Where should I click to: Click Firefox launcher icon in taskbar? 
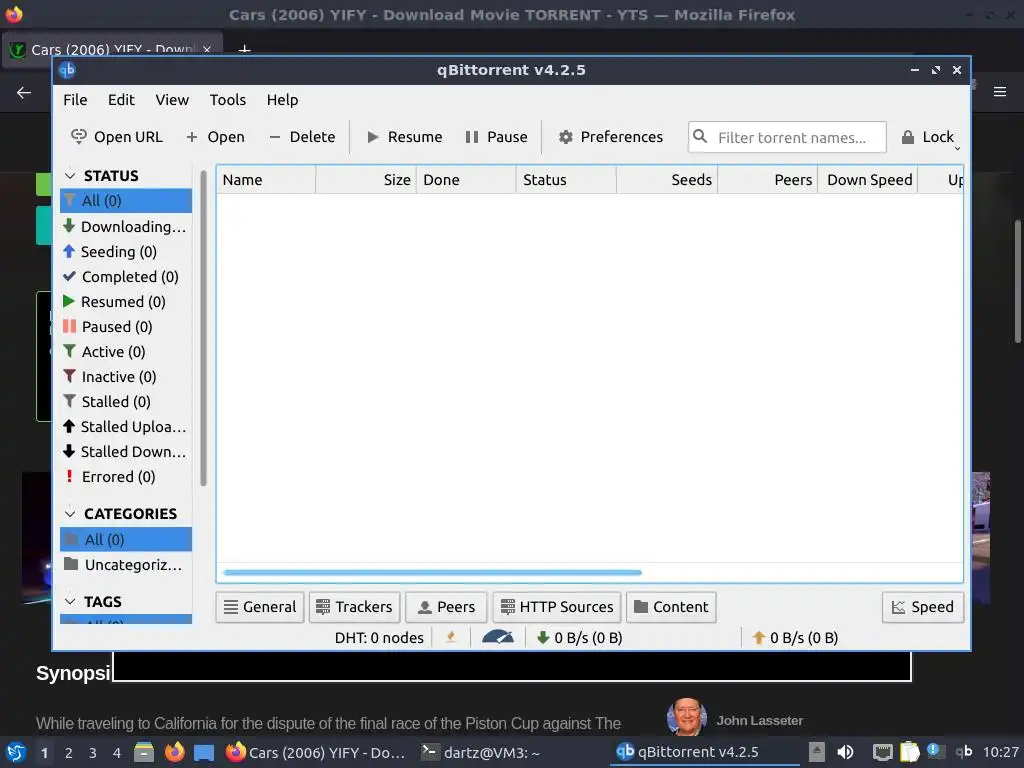pos(174,752)
